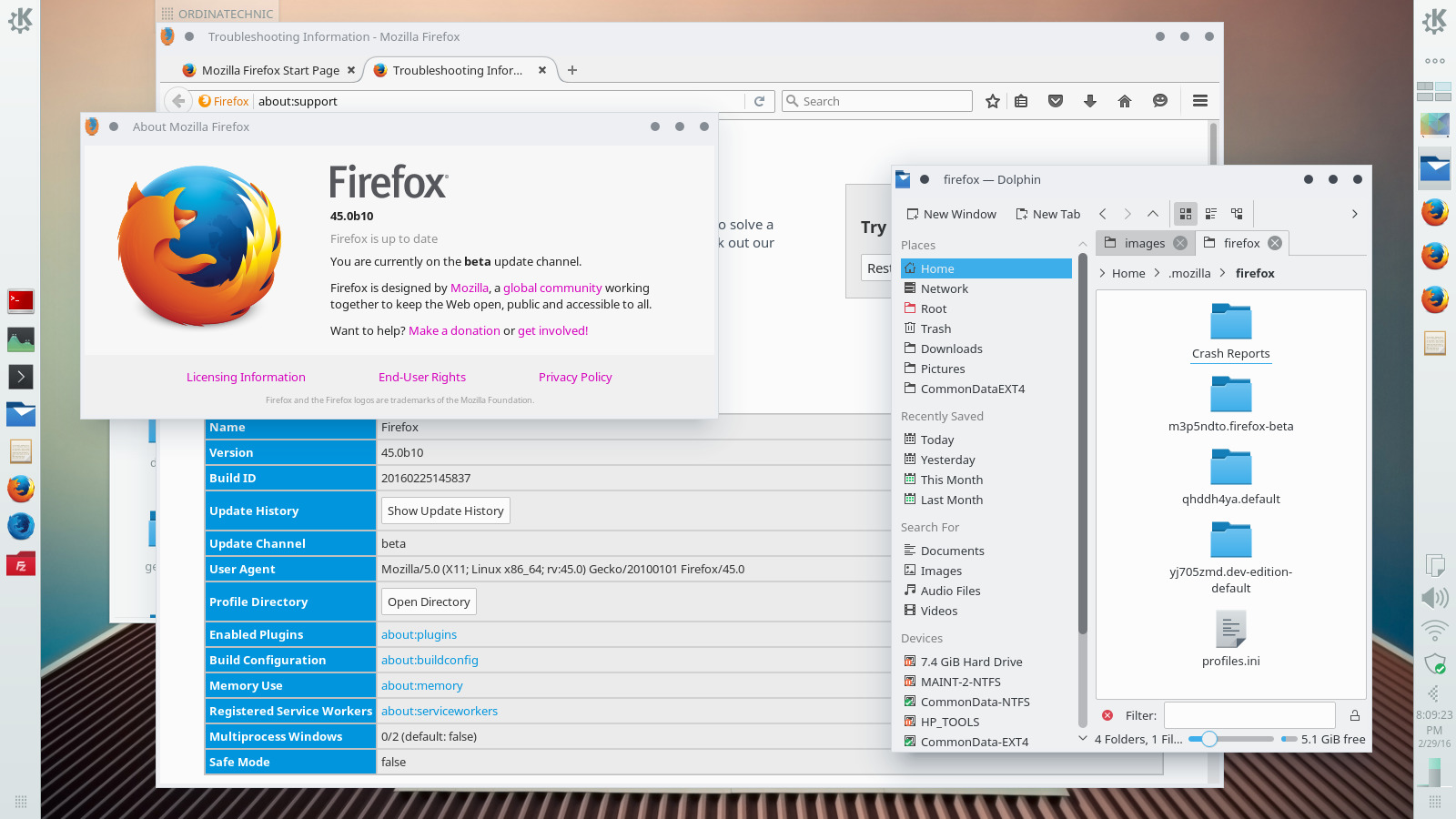Viewport: 1456px width, 819px height.
Task: Reload the about:support page
Action: (760, 101)
